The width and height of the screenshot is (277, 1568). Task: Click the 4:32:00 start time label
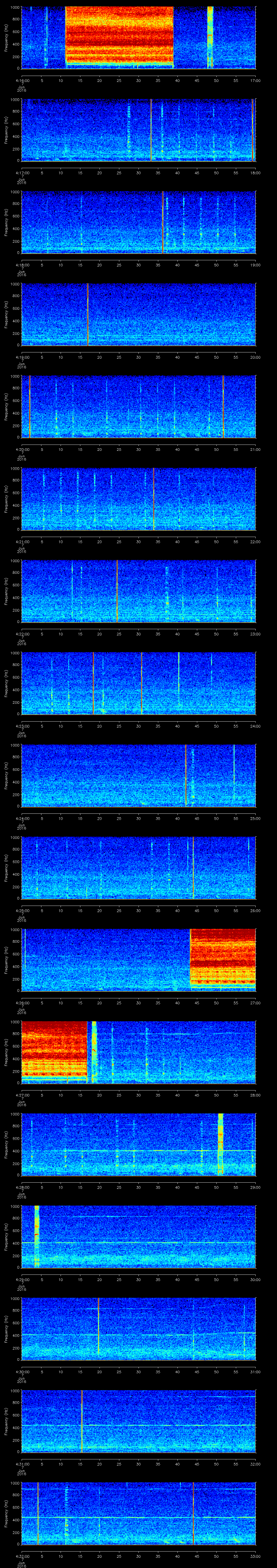click(22, 1556)
